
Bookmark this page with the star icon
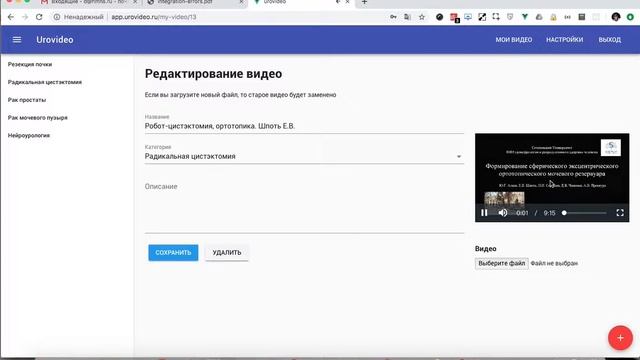click(x=422, y=17)
